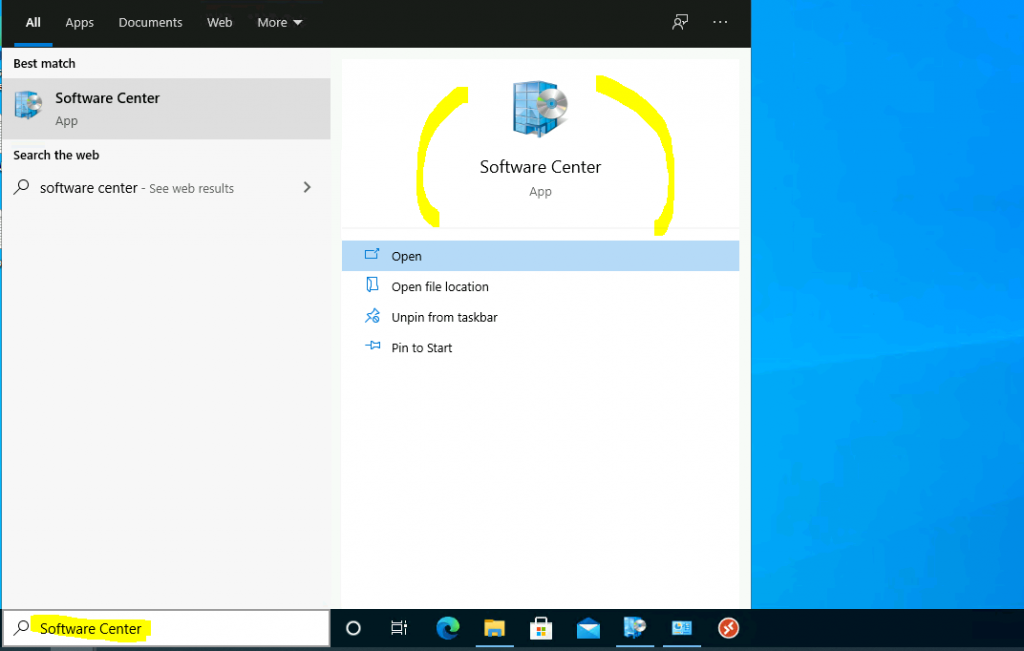Switch to the Apps search tab

(79, 22)
